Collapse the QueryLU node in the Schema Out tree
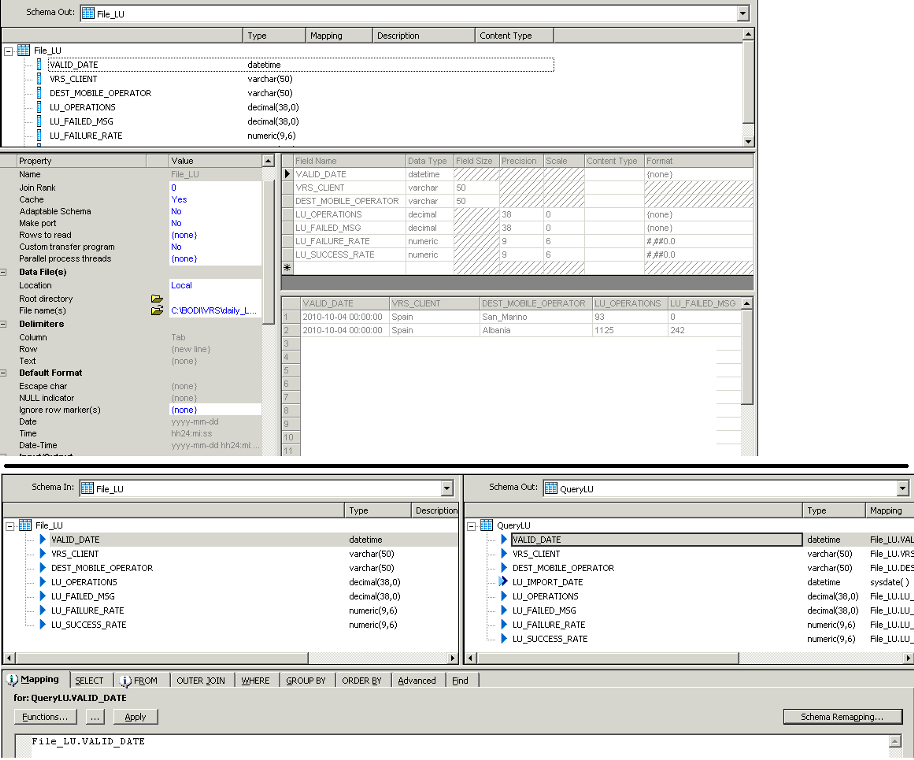 [472, 526]
